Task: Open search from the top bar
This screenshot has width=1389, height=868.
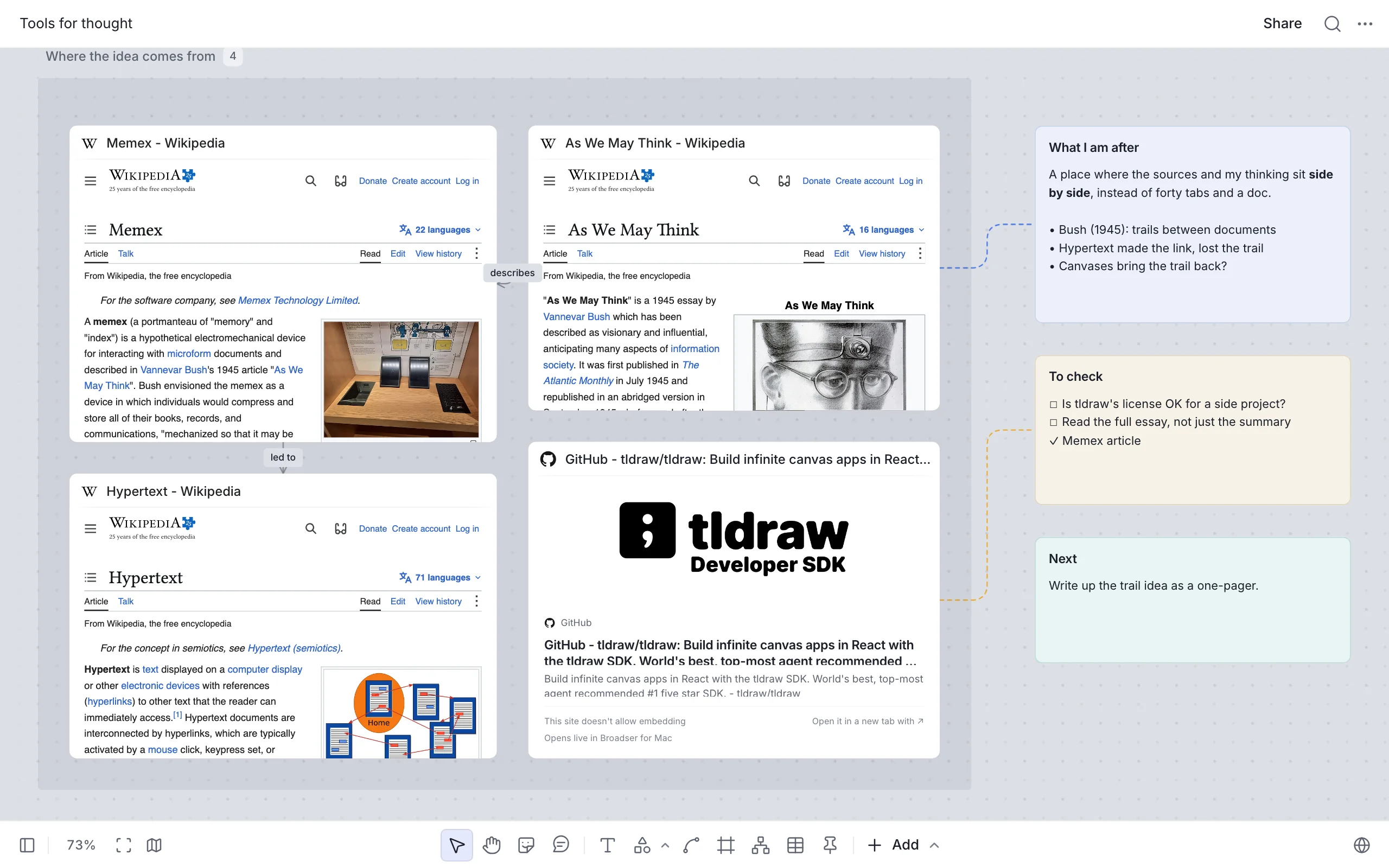Action: 1332,23
